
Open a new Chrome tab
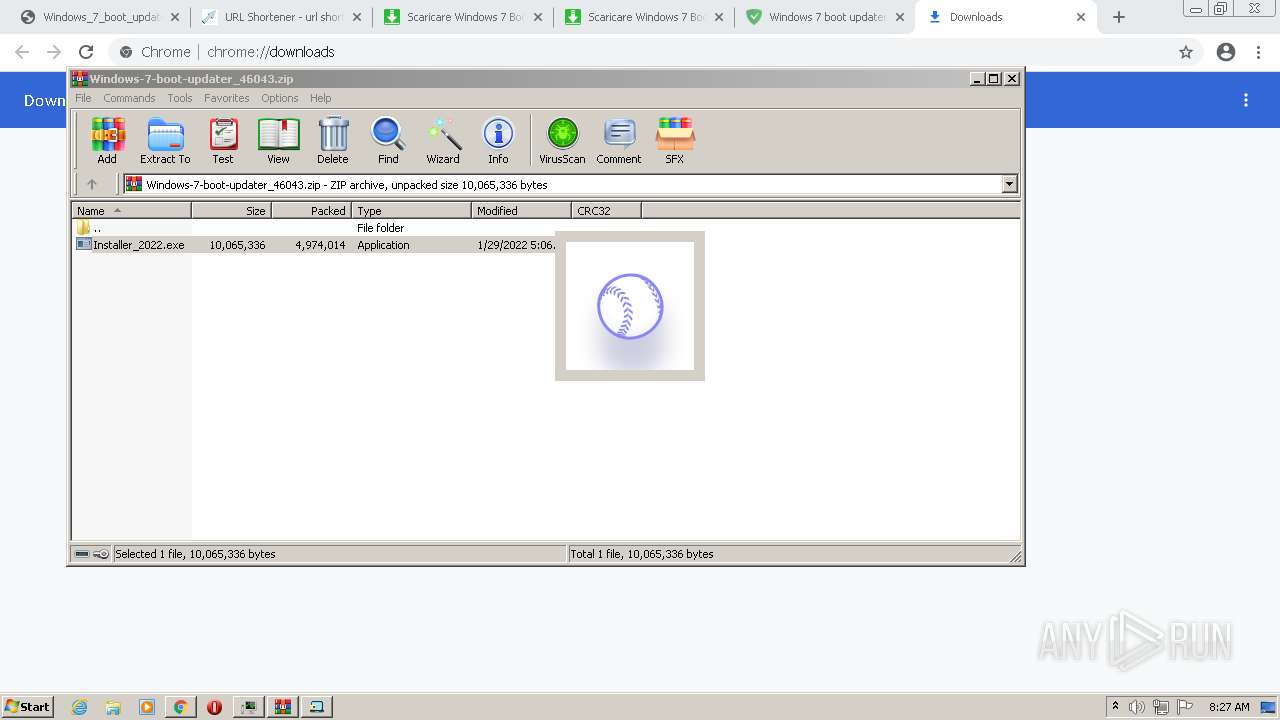pos(1119,17)
